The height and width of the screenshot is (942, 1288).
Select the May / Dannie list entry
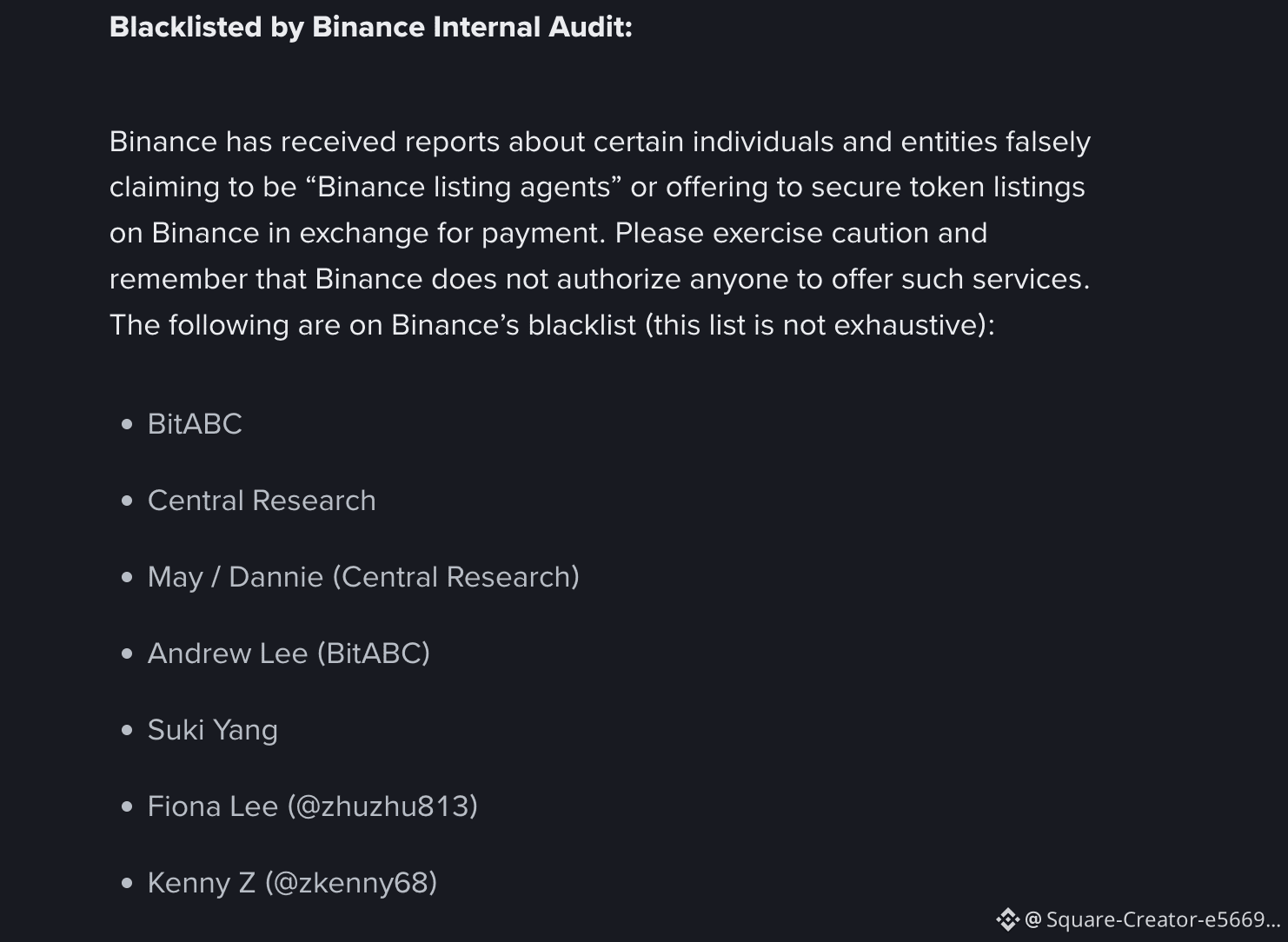coord(363,577)
